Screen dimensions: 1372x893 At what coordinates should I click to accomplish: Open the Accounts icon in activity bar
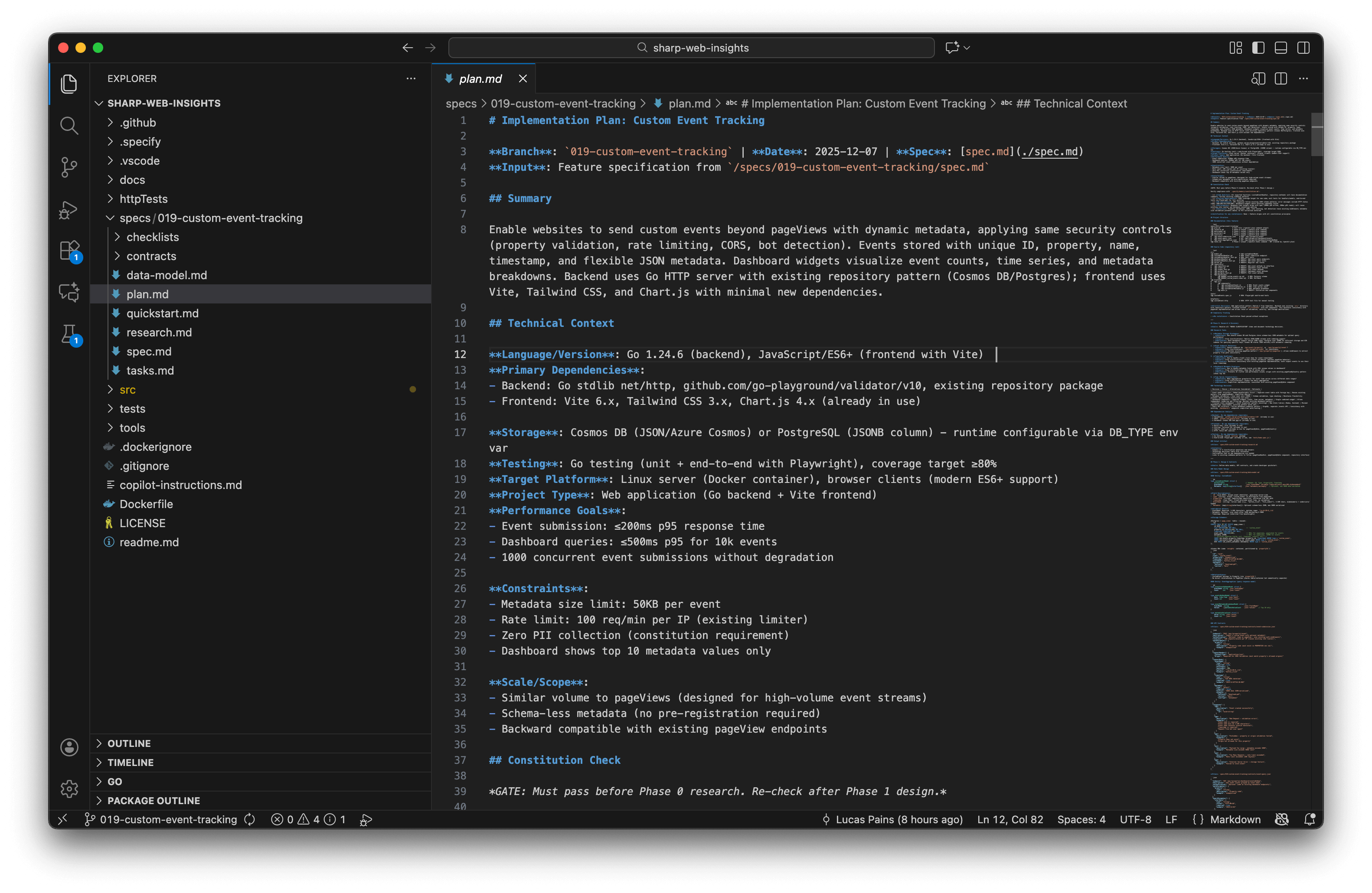[69, 747]
